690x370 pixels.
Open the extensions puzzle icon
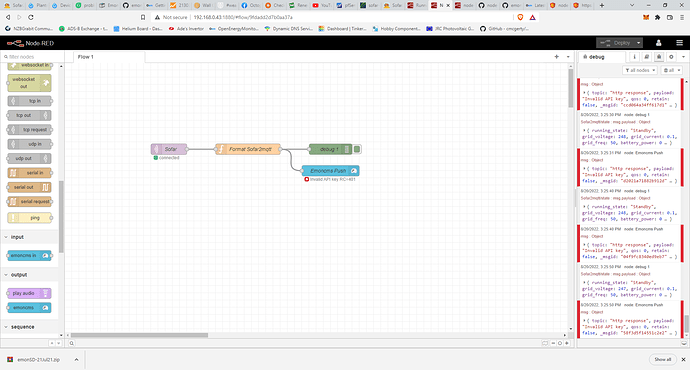(657, 17)
